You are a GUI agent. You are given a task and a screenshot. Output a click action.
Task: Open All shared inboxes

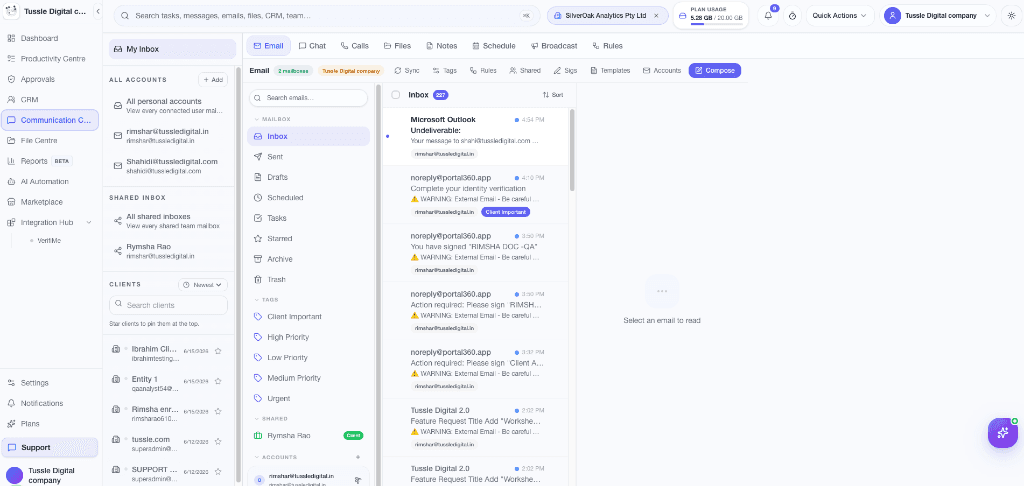170,221
